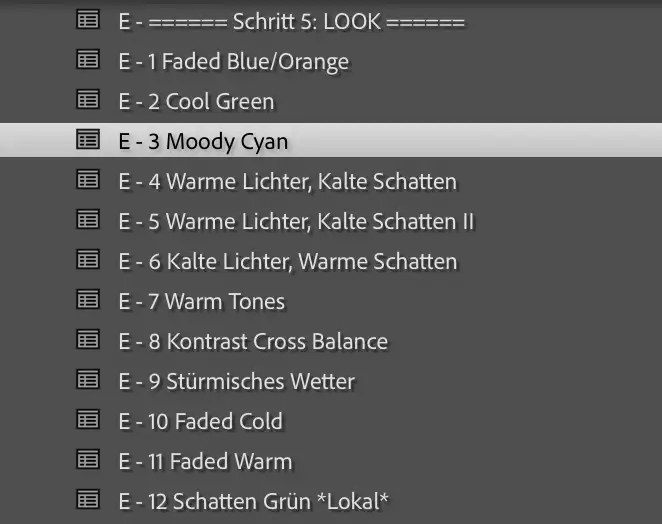The width and height of the screenshot is (662, 524).
Task: Apply the E - 2 Cool Green preset
Action: pos(331,101)
